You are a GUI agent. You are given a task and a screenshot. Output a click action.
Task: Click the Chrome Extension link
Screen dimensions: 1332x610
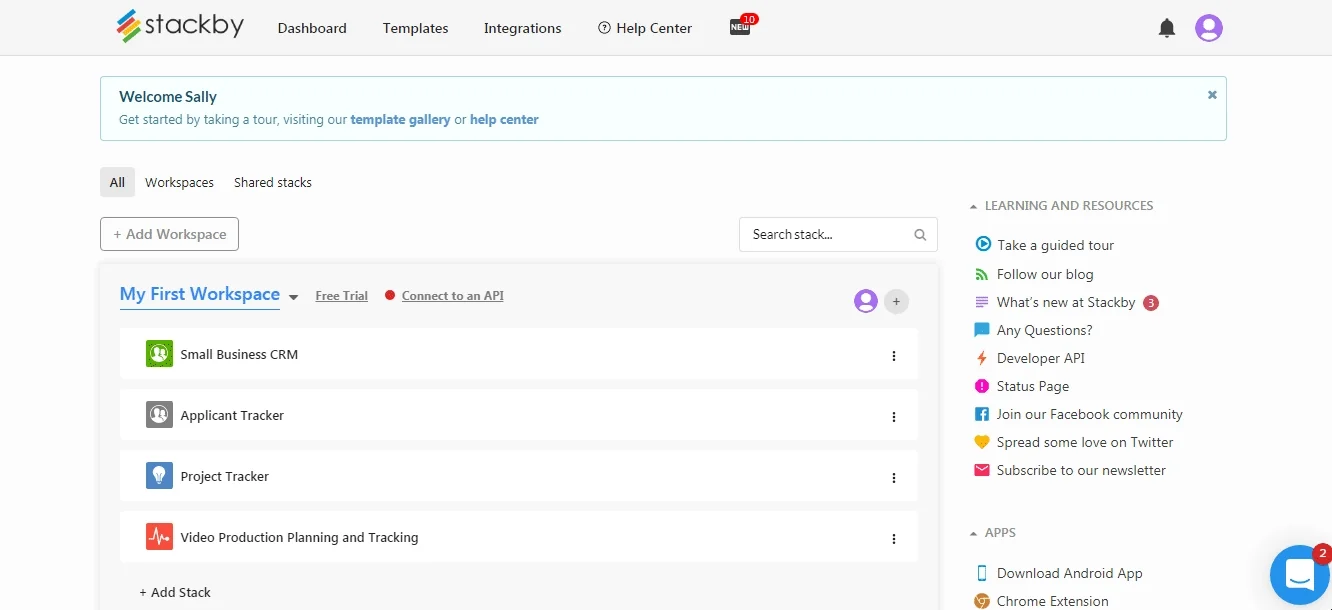pos(1052,601)
